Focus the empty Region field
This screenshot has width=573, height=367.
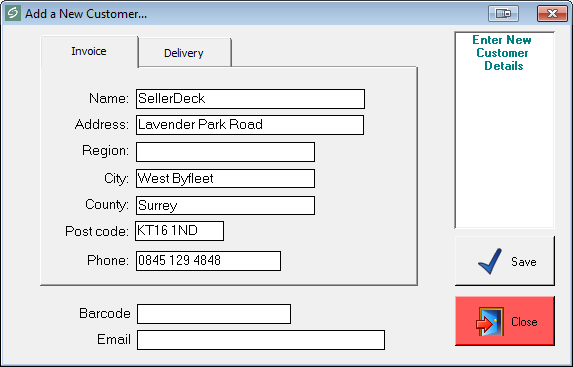(x=225, y=152)
